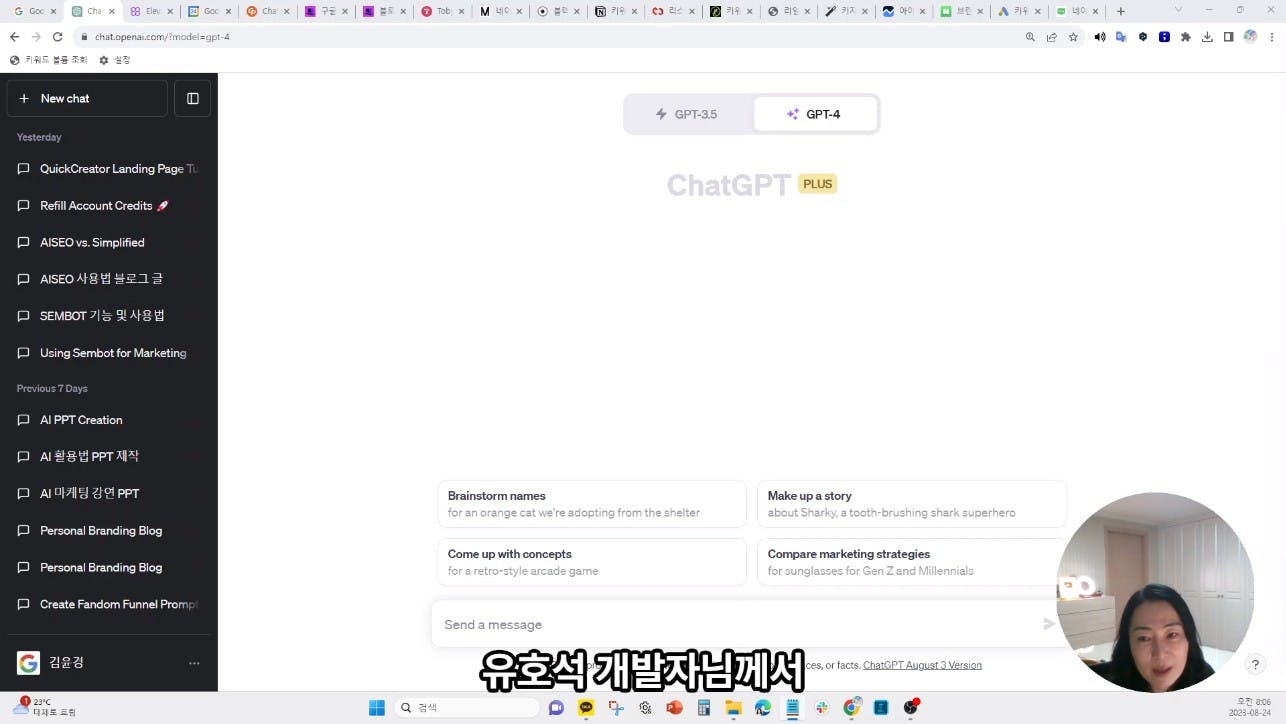Select the GPT-4 model tab
This screenshot has width=1286, height=724.
click(x=815, y=114)
